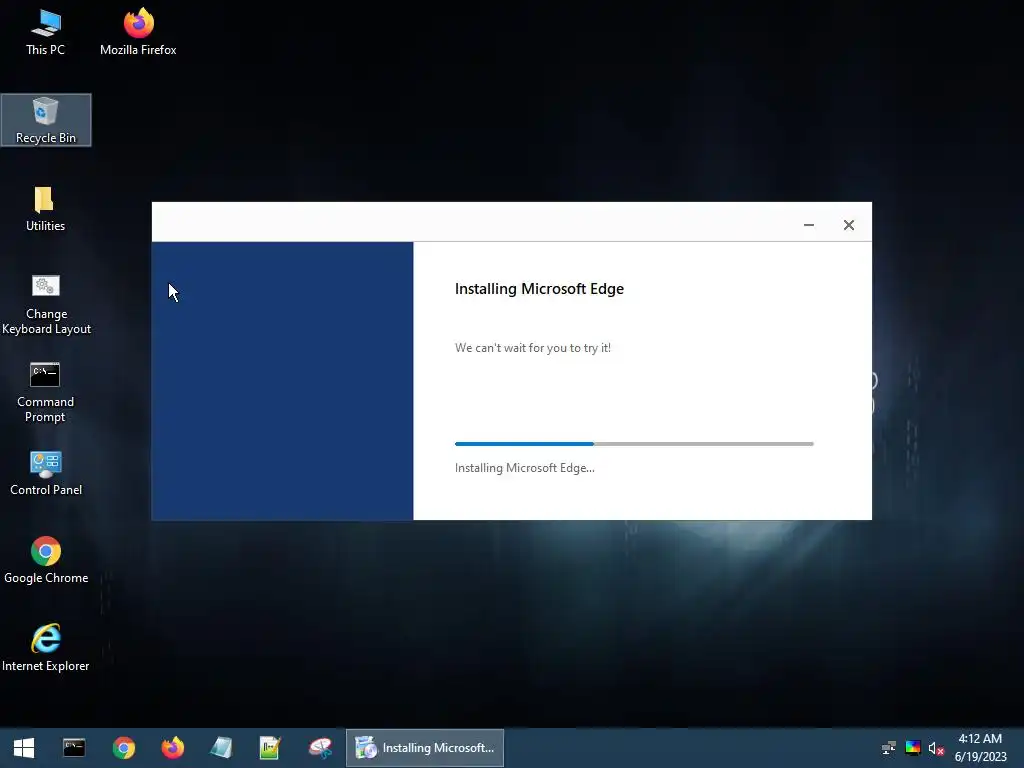
Task: Close the Edge installer window
Action: point(848,225)
